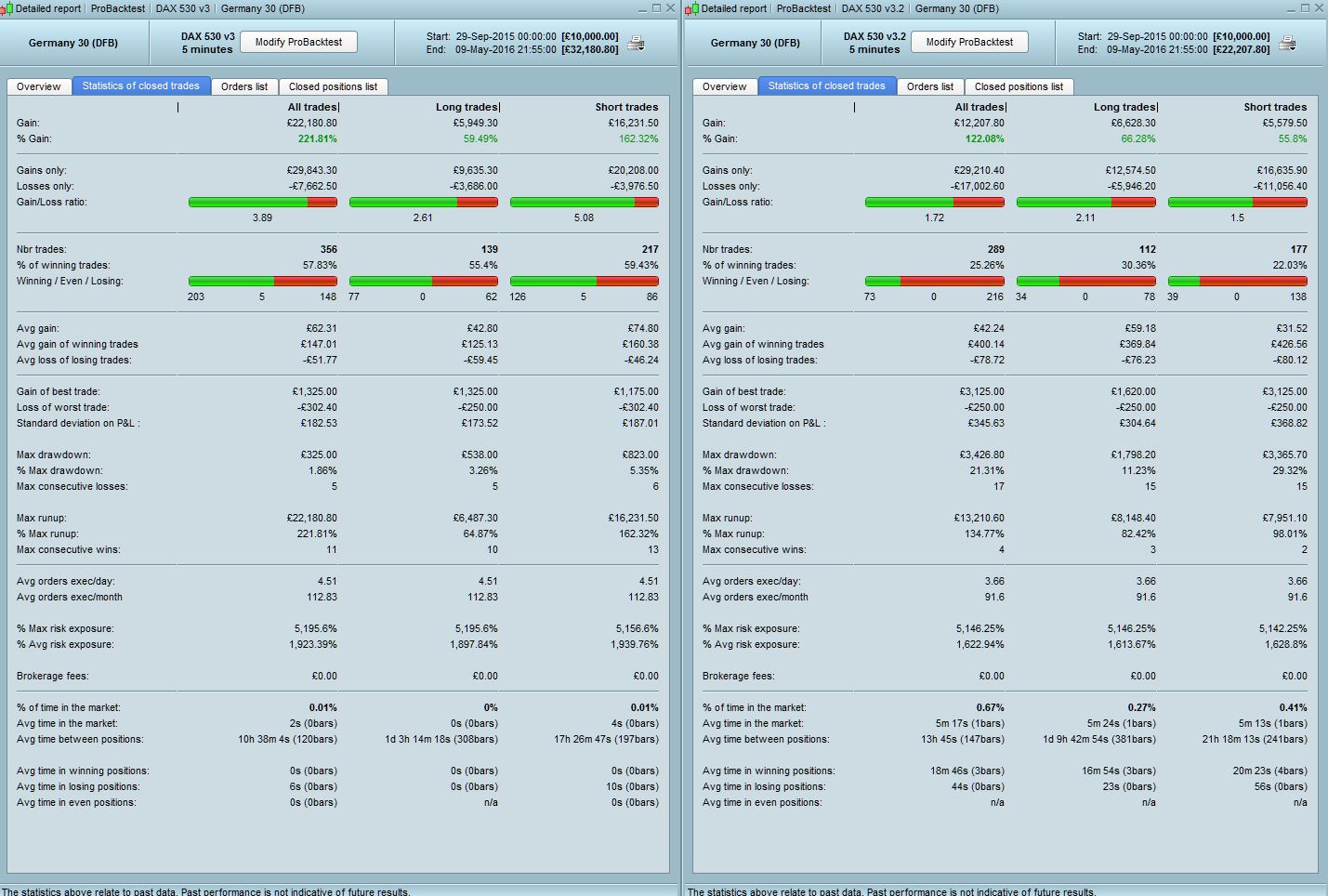Click the print icon in DAX 530 v3 window
The height and width of the screenshot is (896, 1328).
pyautogui.click(x=637, y=43)
